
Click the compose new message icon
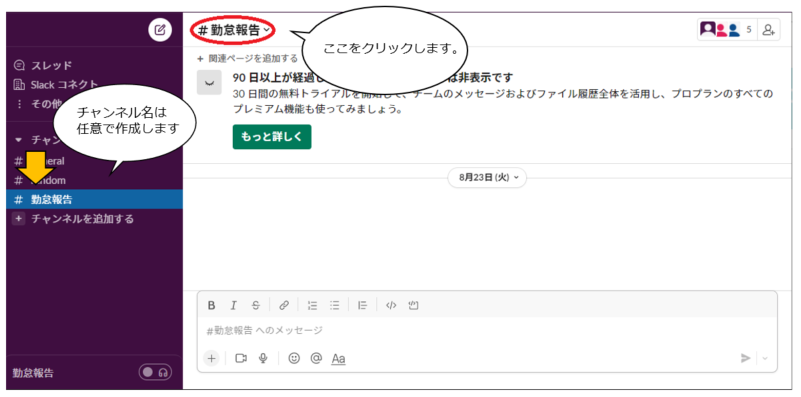(x=160, y=30)
